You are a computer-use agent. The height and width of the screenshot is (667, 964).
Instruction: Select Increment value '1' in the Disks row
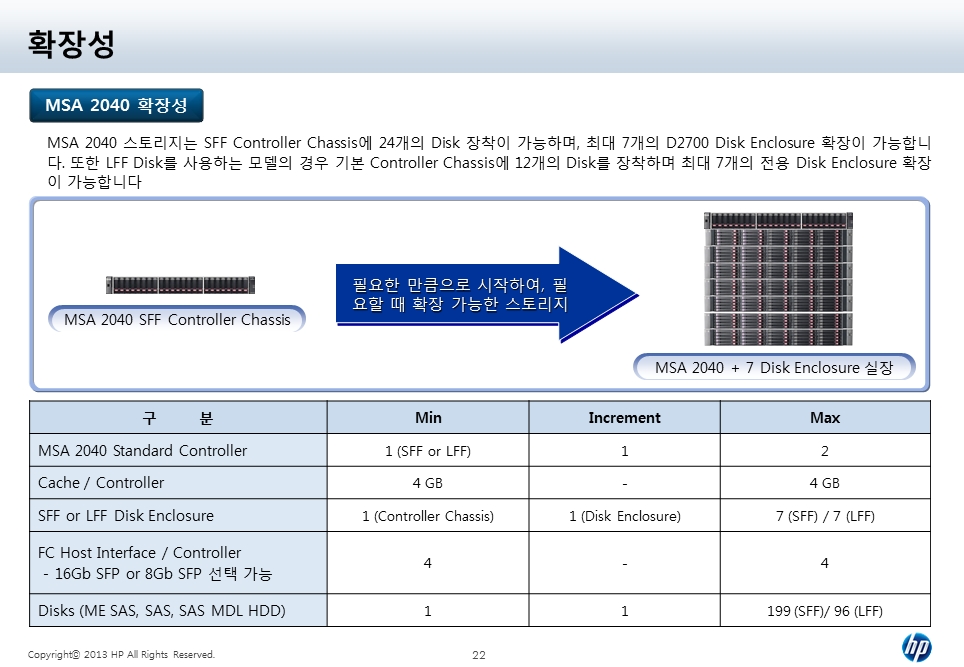coord(625,610)
